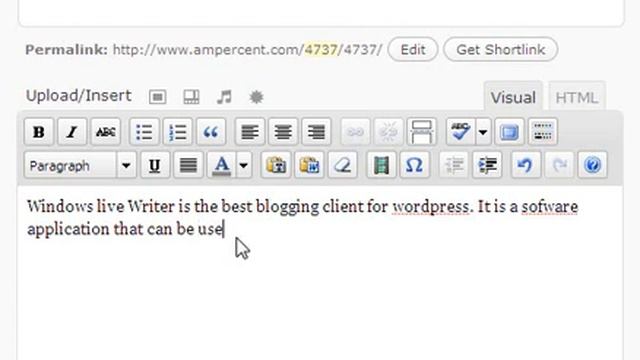Toggle Bold formatting button
This screenshot has width=640, height=360.
click(x=39, y=132)
